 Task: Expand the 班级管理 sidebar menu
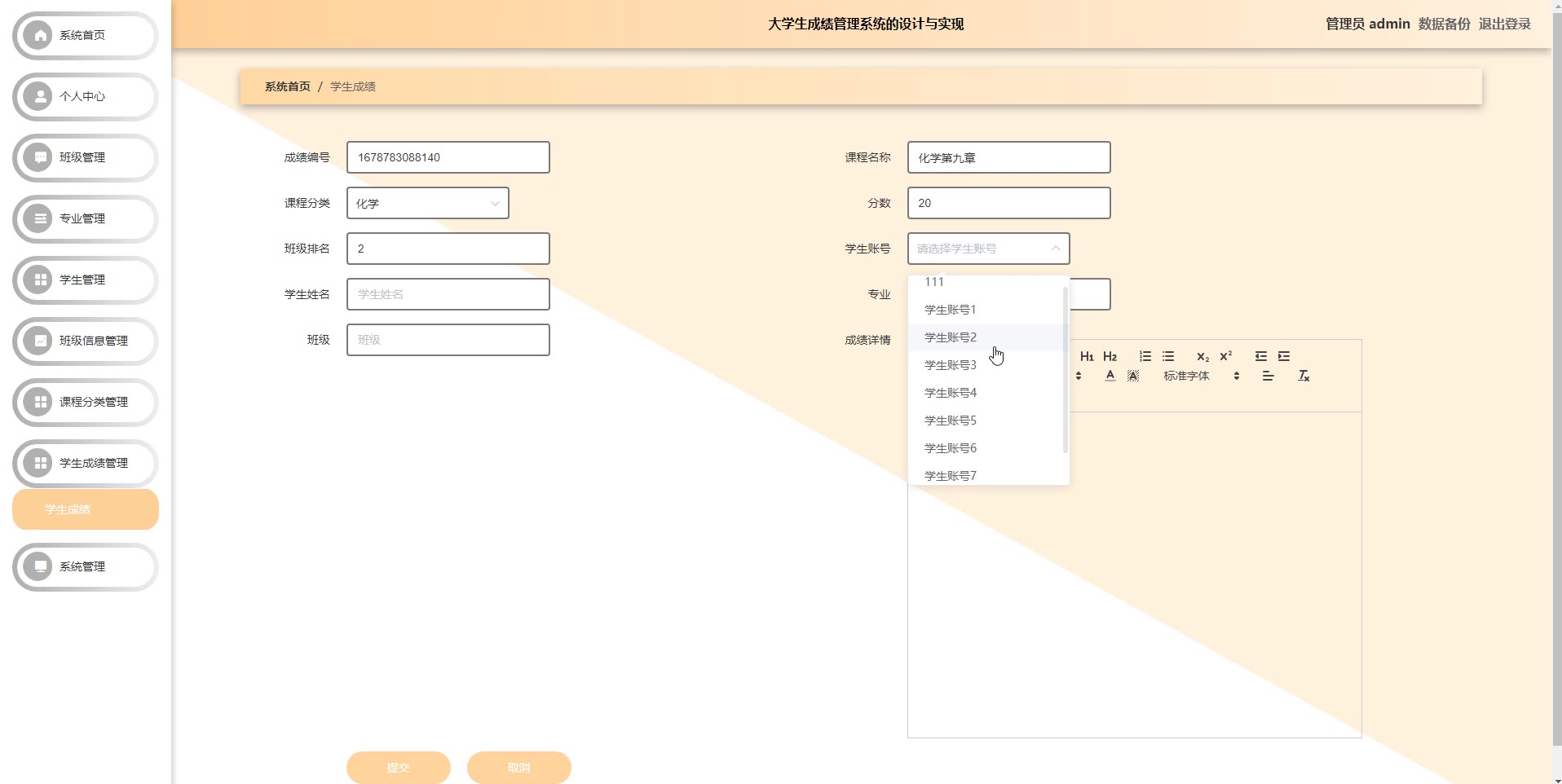click(x=86, y=157)
